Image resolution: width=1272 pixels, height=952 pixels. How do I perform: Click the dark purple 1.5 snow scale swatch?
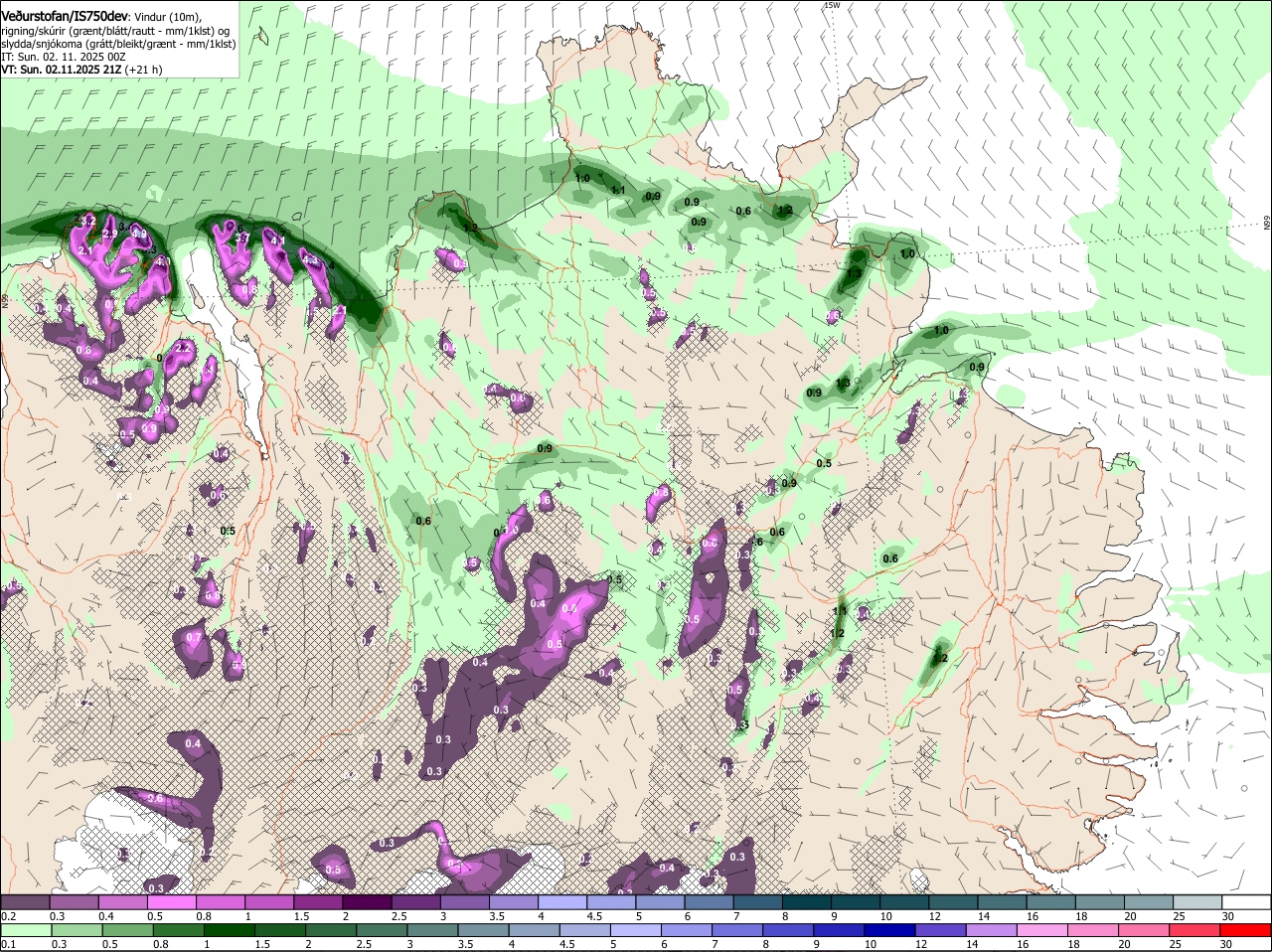click(x=319, y=902)
